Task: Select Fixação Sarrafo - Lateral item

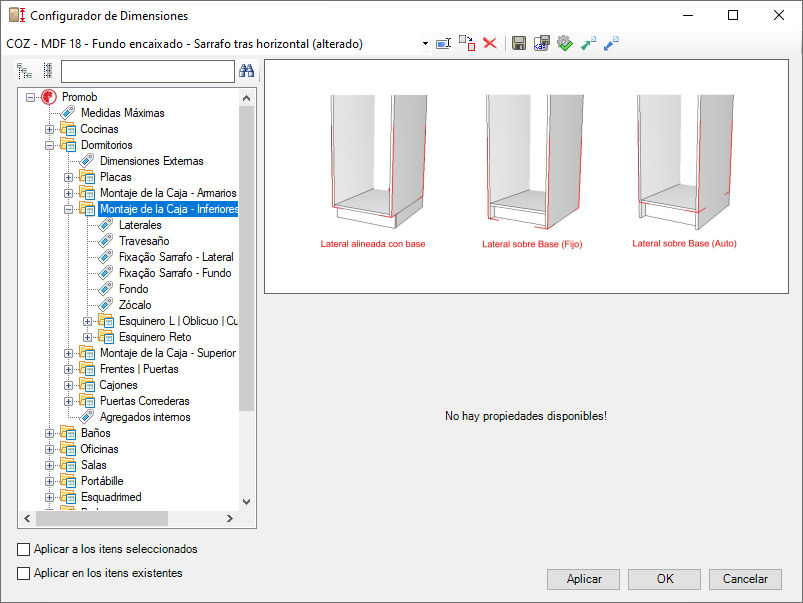Action: (x=176, y=257)
